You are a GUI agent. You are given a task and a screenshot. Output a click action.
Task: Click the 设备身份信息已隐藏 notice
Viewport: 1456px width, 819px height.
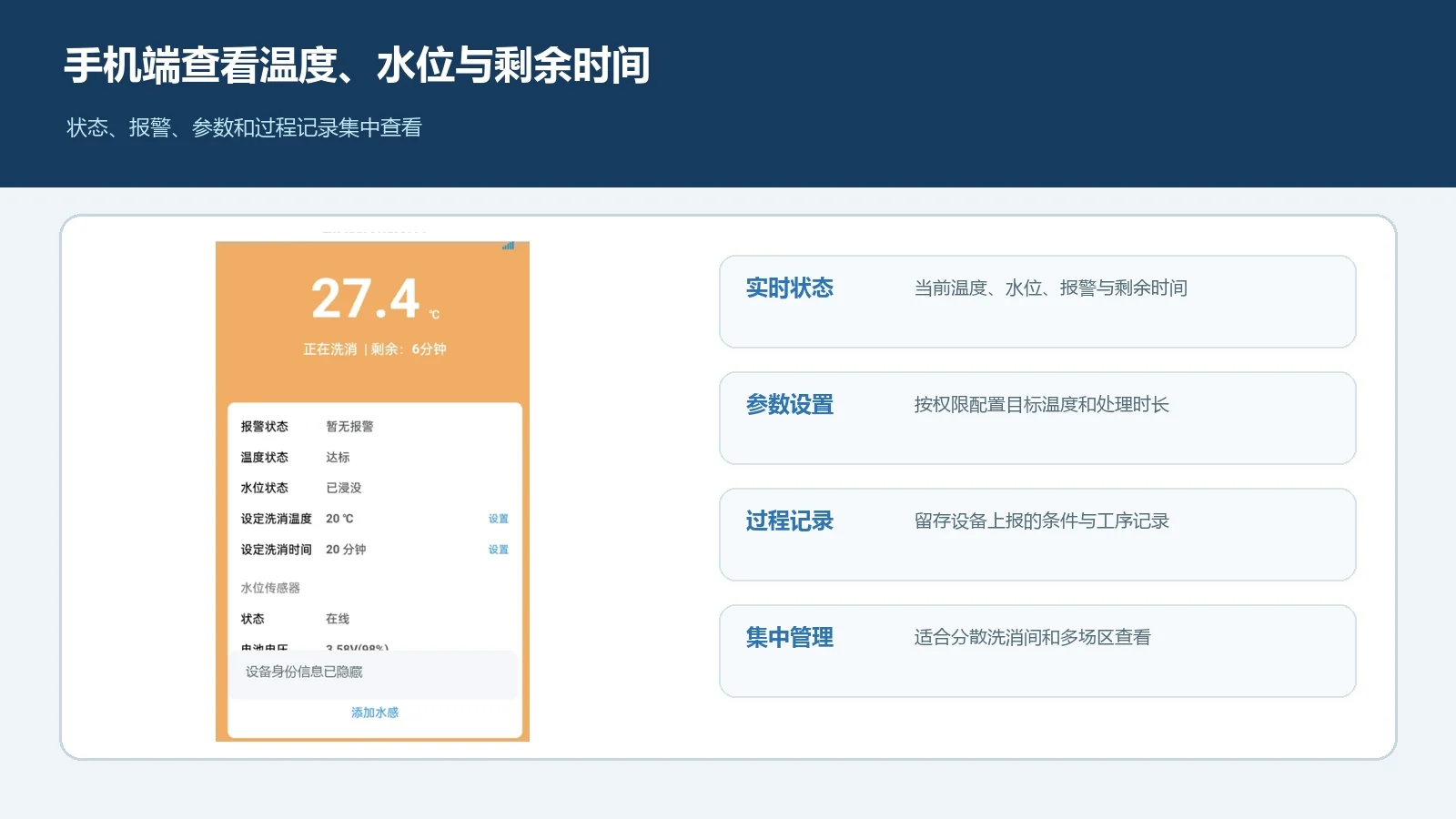coord(304,672)
